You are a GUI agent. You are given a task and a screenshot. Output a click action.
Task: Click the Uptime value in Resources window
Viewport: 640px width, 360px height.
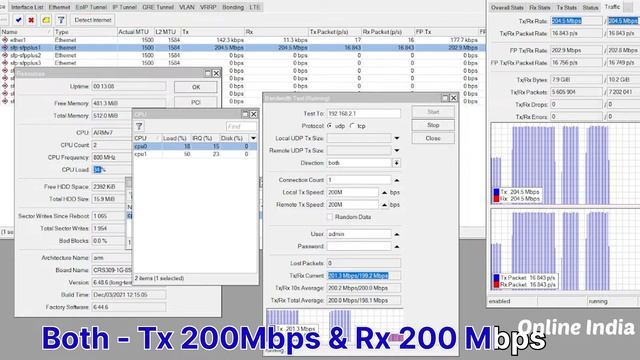pyautogui.click(x=129, y=87)
